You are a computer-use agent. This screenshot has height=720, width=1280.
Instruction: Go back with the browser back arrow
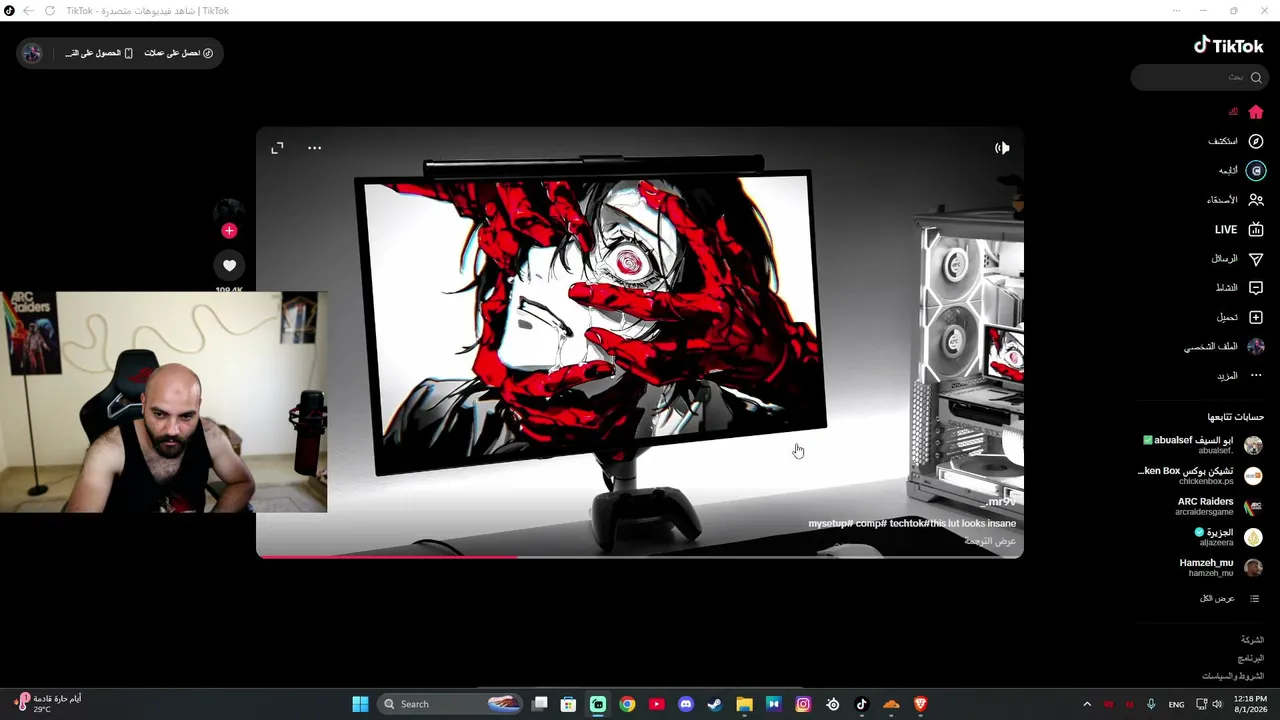click(28, 11)
